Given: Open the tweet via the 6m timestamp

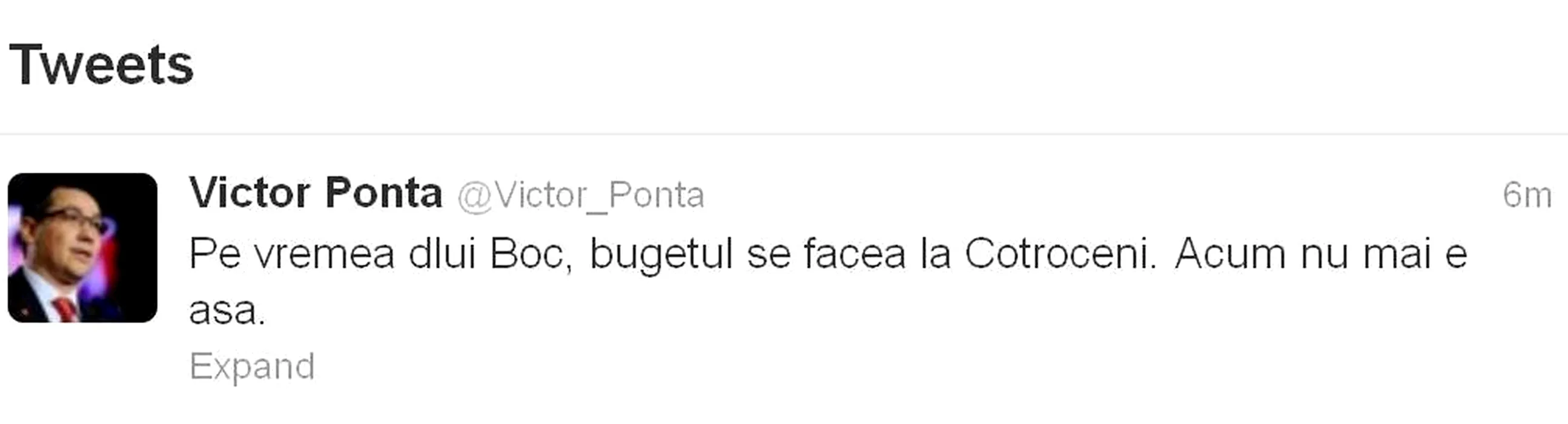Looking at the screenshot, I should pyautogui.click(x=1527, y=196).
